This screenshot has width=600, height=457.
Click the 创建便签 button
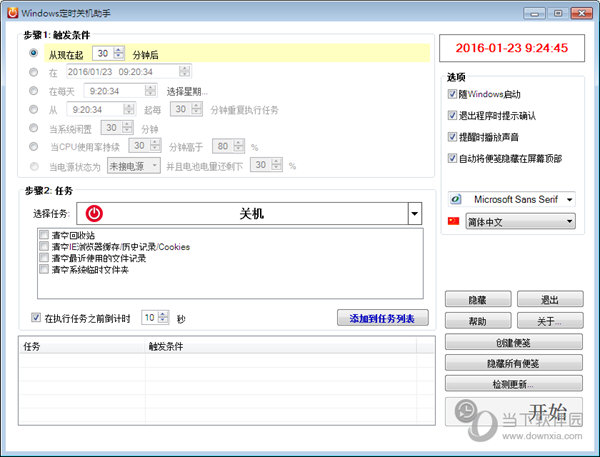[x=514, y=342]
